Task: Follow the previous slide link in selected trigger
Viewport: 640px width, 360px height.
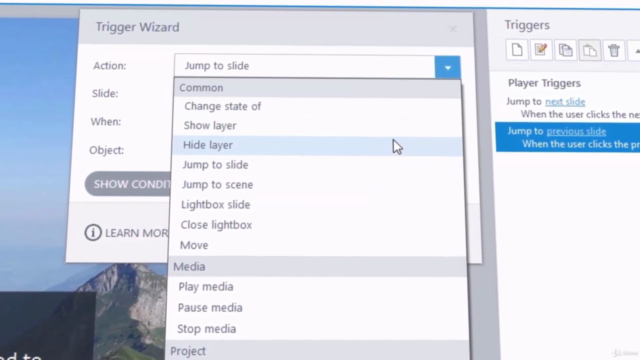Action: 576,131
